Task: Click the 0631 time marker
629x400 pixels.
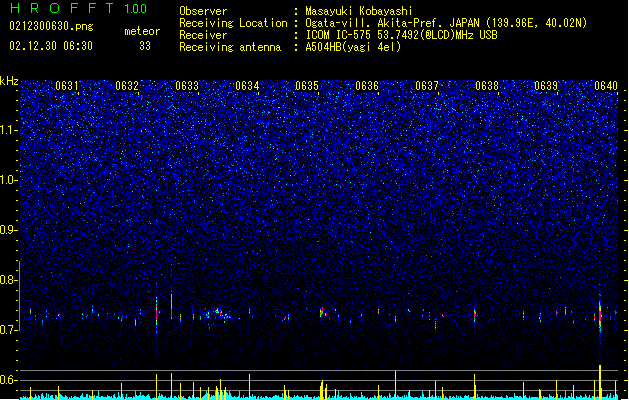Action: coord(67,86)
